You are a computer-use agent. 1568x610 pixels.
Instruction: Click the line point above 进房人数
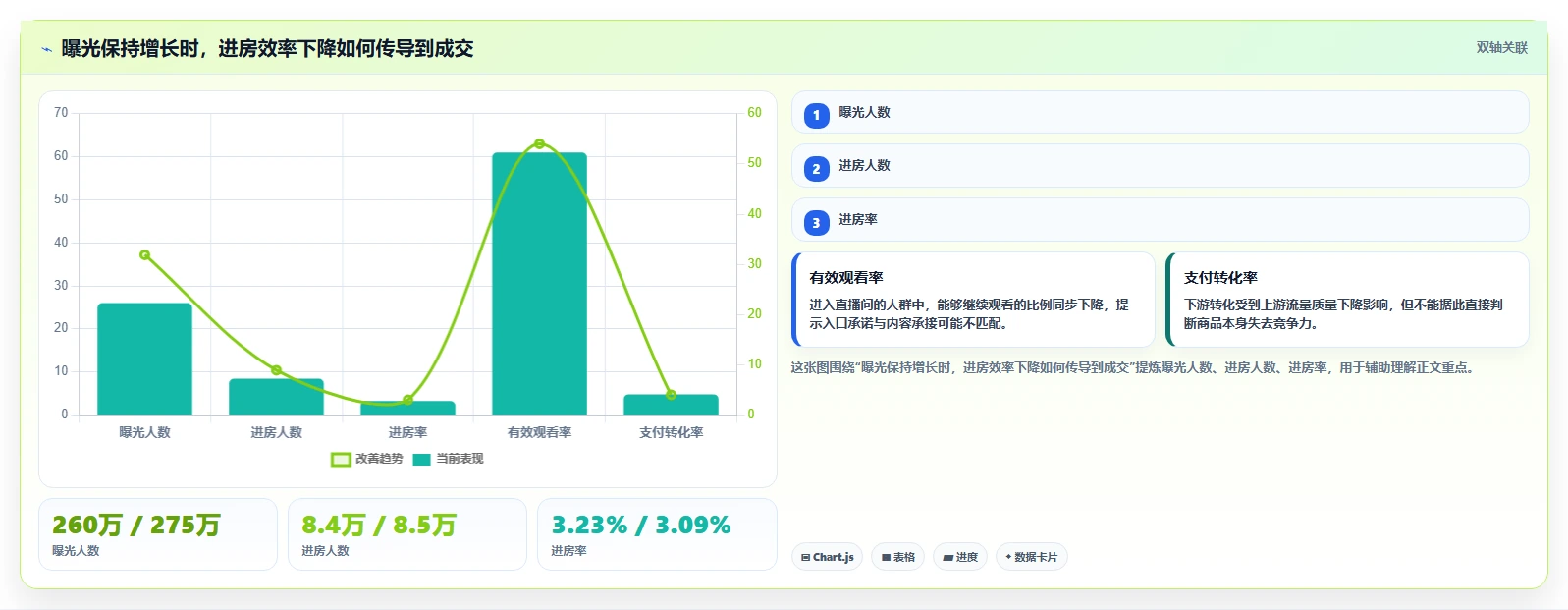[276, 370]
